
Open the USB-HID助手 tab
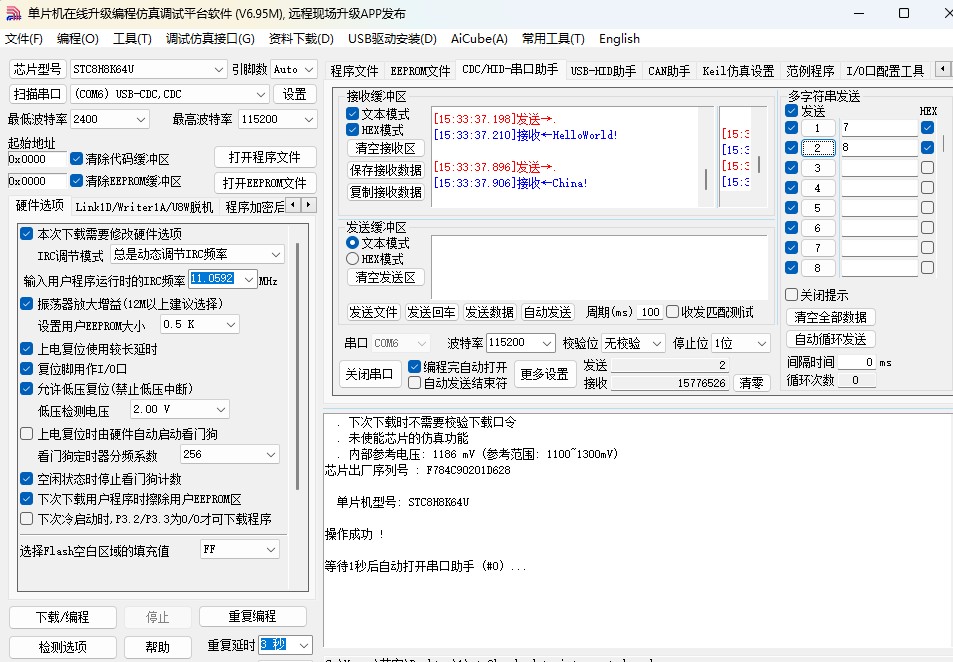[x=604, y=71]
